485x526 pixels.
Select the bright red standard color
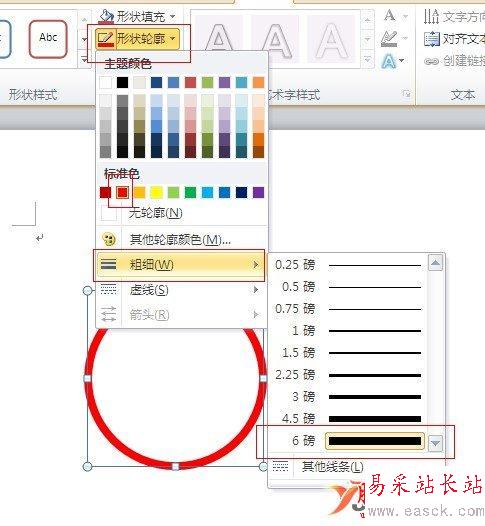click(122, 193)
